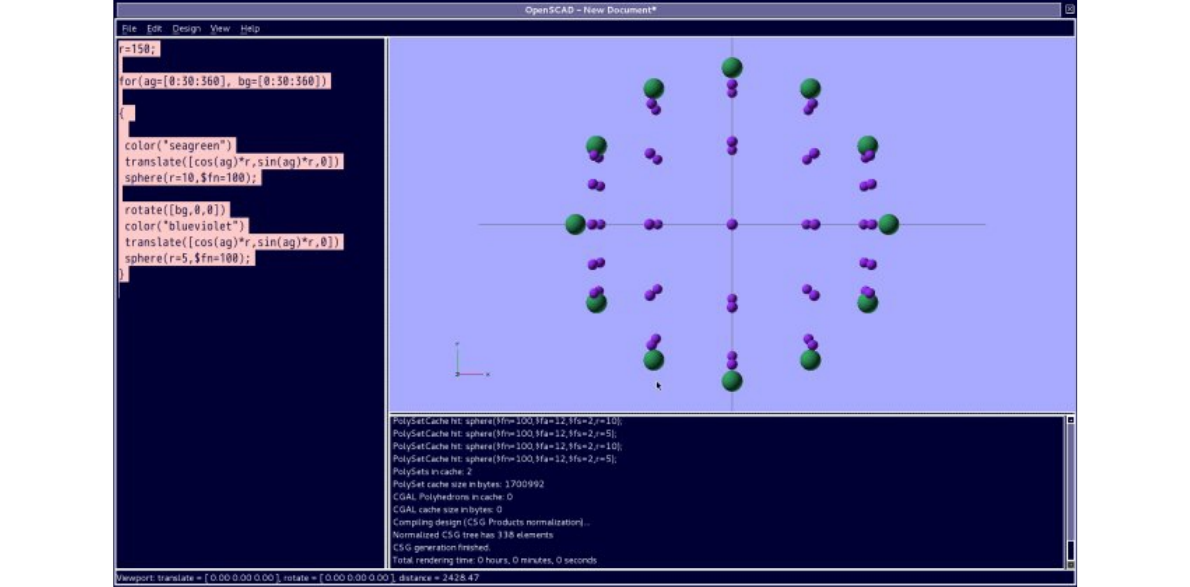Click the "CSG generation finished." console line
1190x587 pixels.
[442, 548]
